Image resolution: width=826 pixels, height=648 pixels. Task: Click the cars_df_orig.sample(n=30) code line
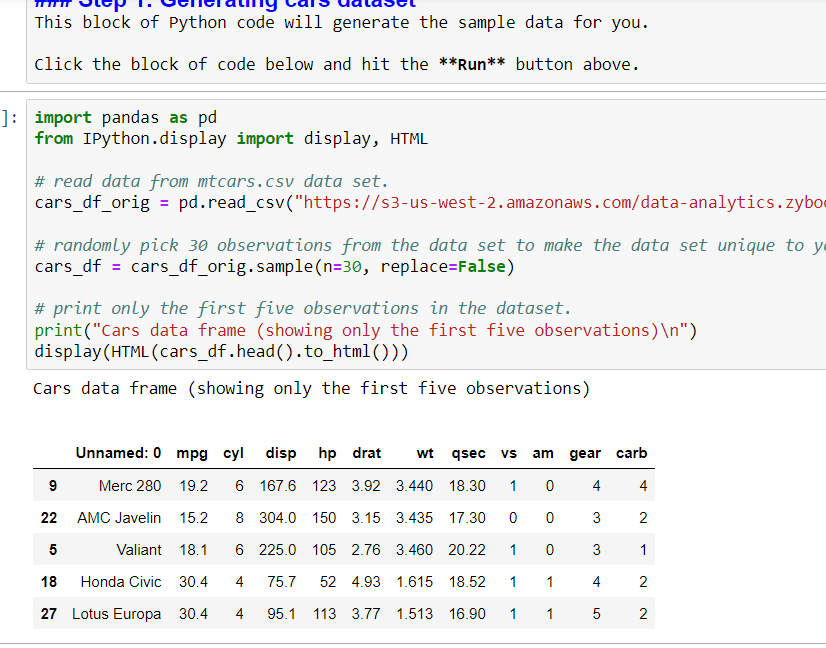pos(274,267)
